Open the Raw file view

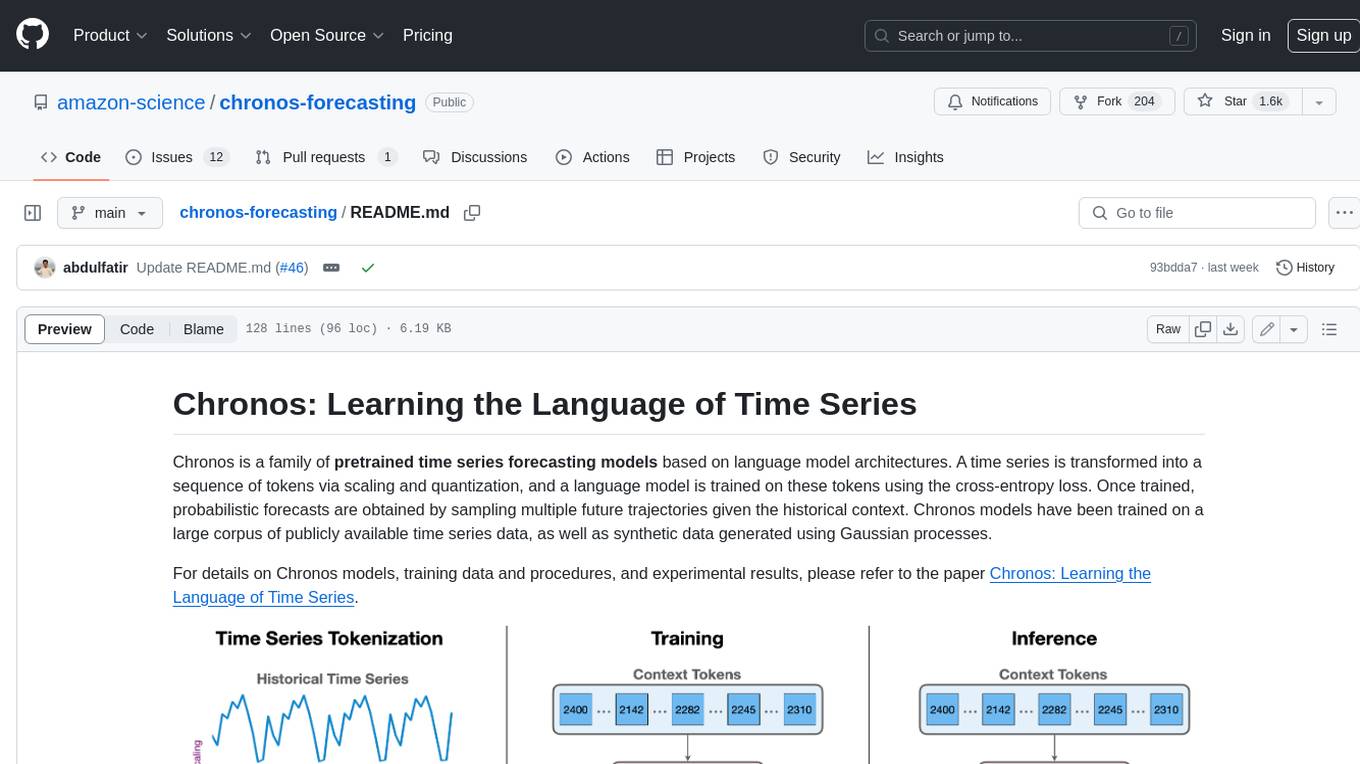click(1168, 329)
